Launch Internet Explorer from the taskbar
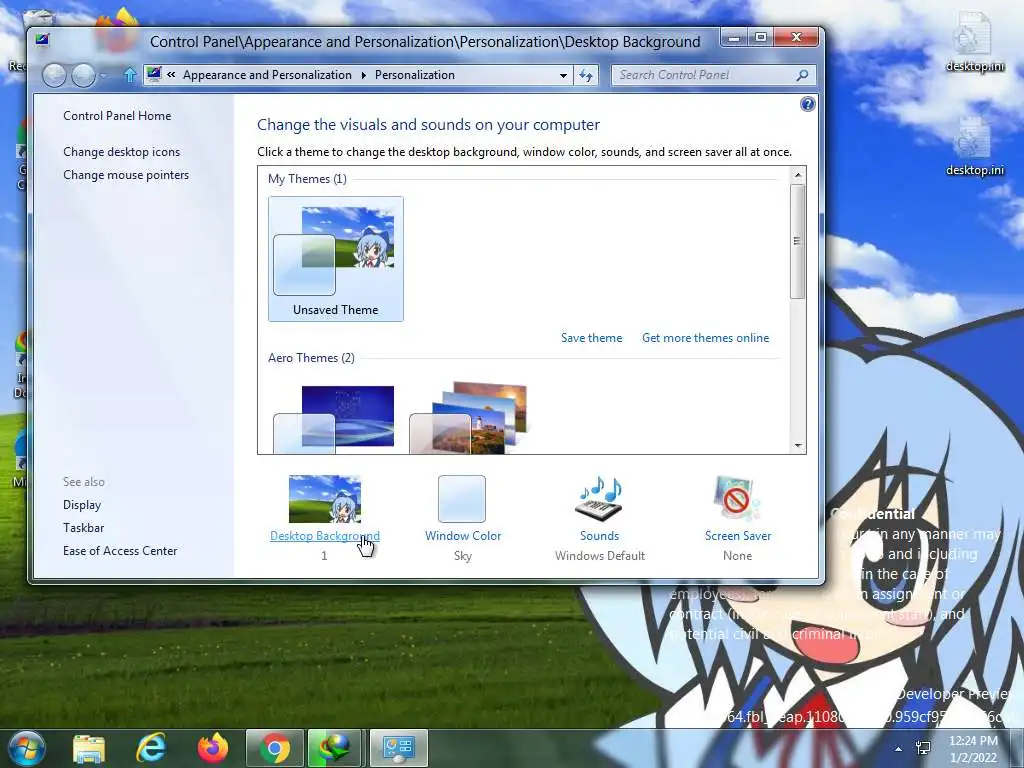 [x=151, y=748]
